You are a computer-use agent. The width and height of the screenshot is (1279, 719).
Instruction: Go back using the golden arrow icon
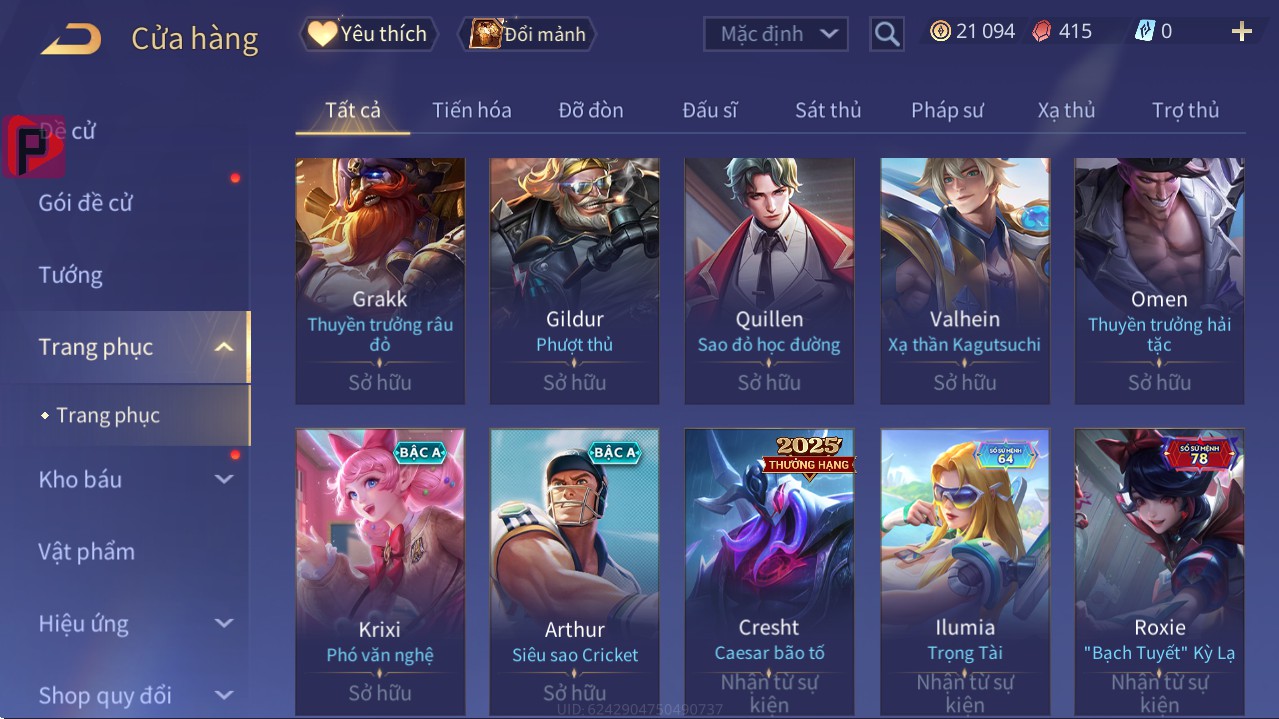coord(71,39)
